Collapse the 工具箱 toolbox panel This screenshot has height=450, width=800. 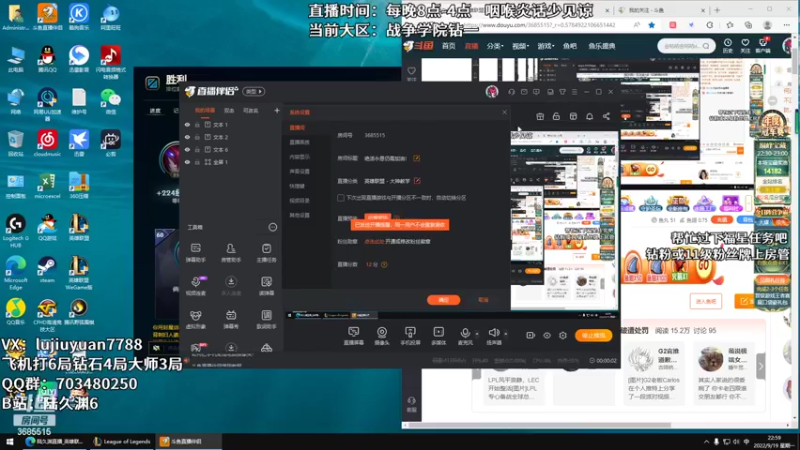pyautogui.click(x=272, y=227)
